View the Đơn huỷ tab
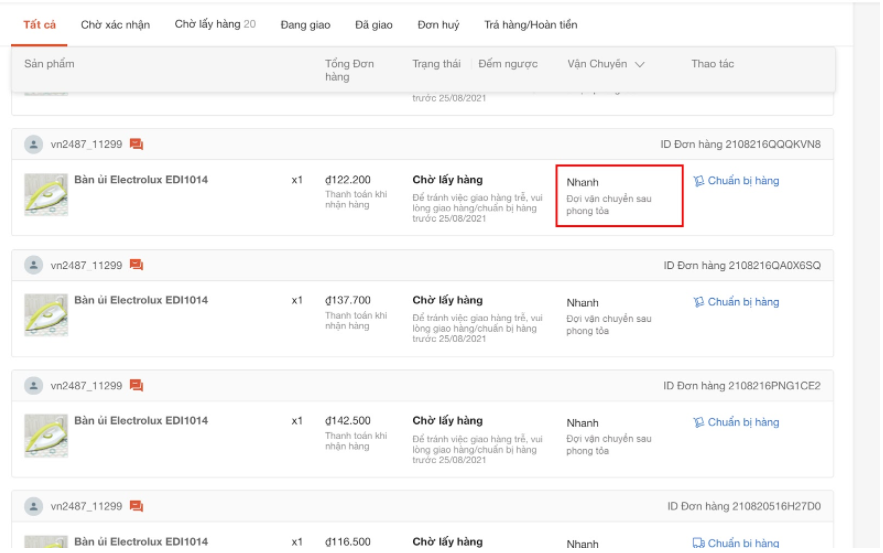Screen dimensions: 883x553 [x=438, y=24]
